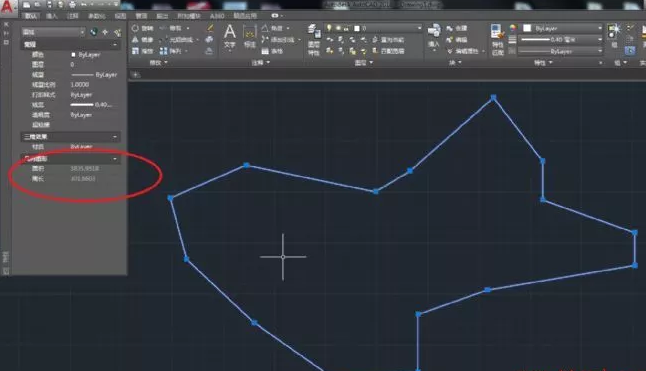Viewport: 646px width, 371px height.
Task: Toggle layer on/off lightbulb in layer dropdown
Action: [x=329, y=28]
